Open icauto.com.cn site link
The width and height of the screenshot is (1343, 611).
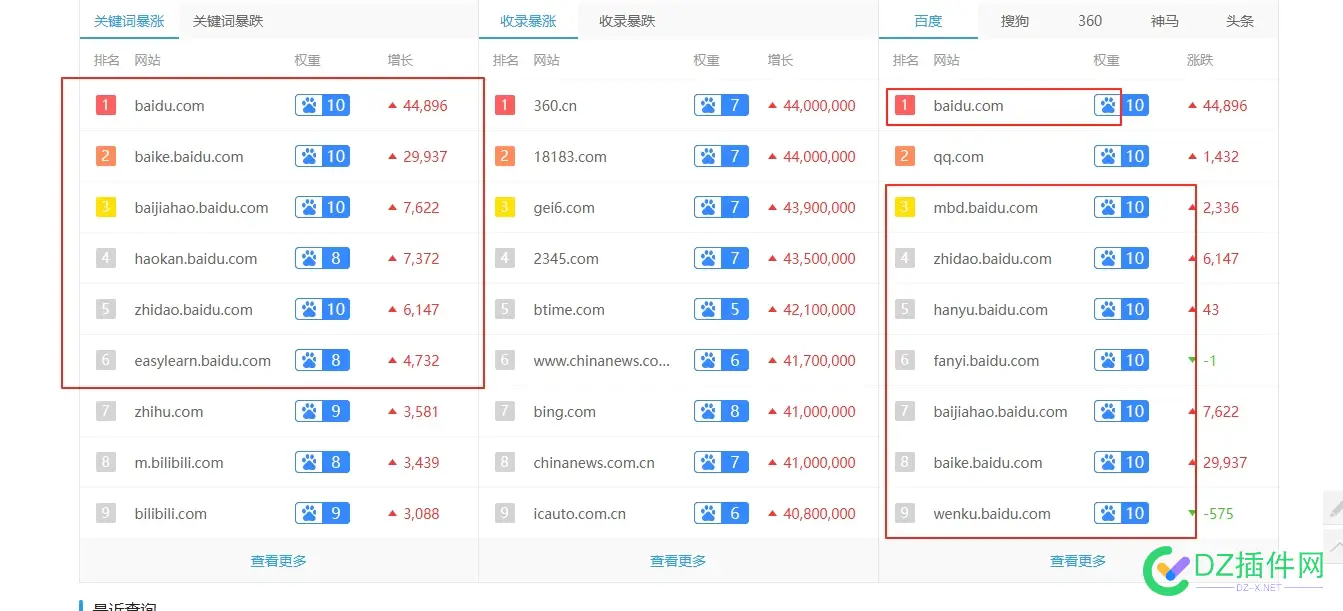pos(580,514)
